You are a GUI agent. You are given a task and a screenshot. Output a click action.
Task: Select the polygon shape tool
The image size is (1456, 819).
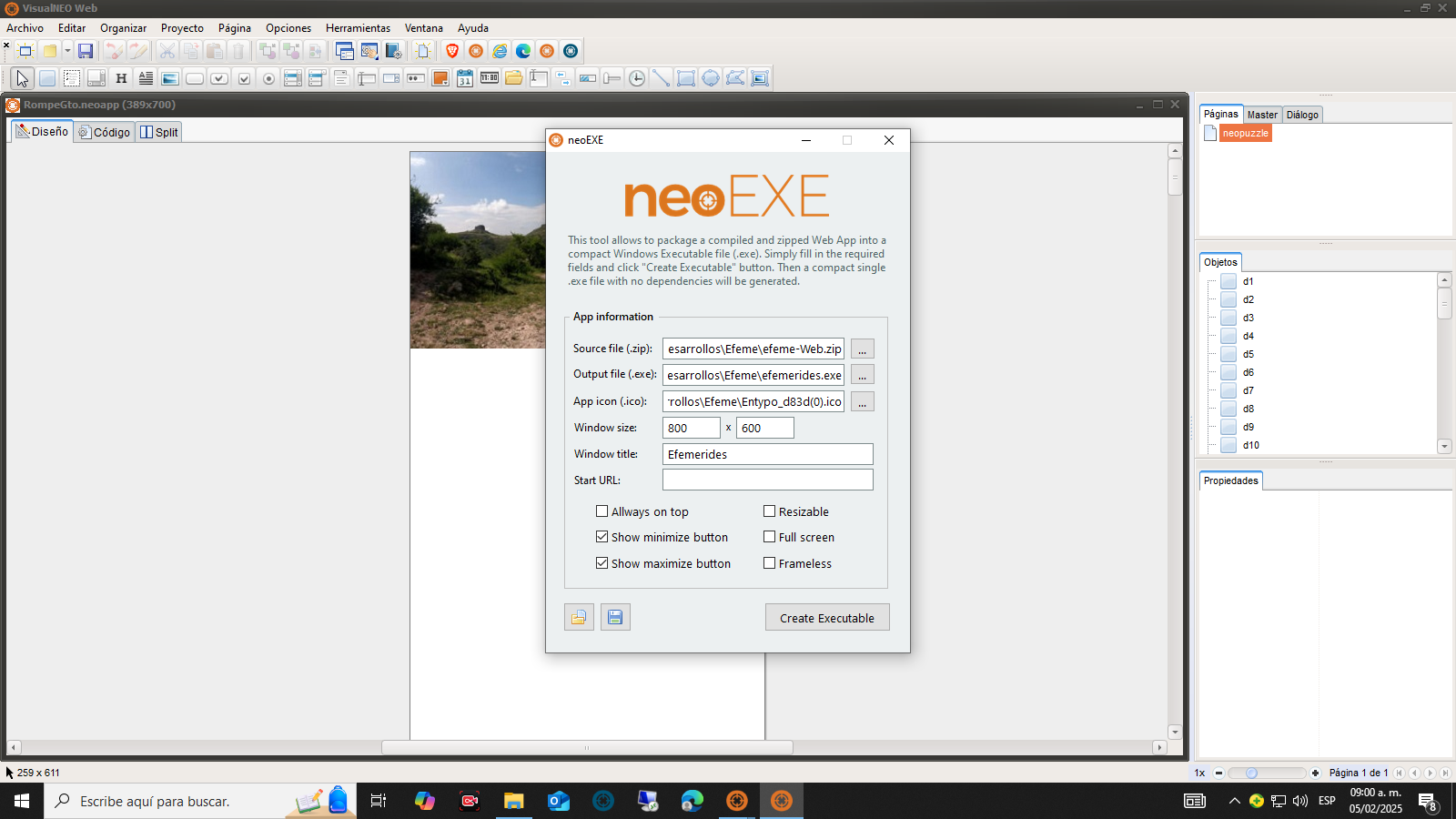(x=735, y=78)
